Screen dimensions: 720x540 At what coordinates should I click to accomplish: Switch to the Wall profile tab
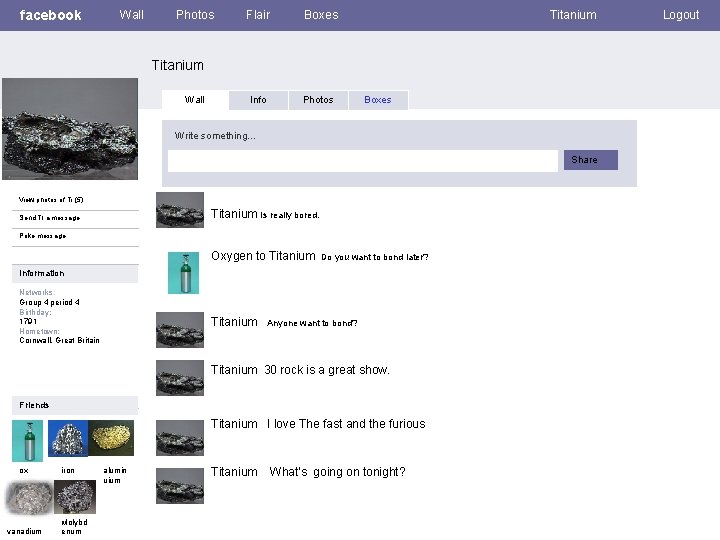(x=195, y=100)
